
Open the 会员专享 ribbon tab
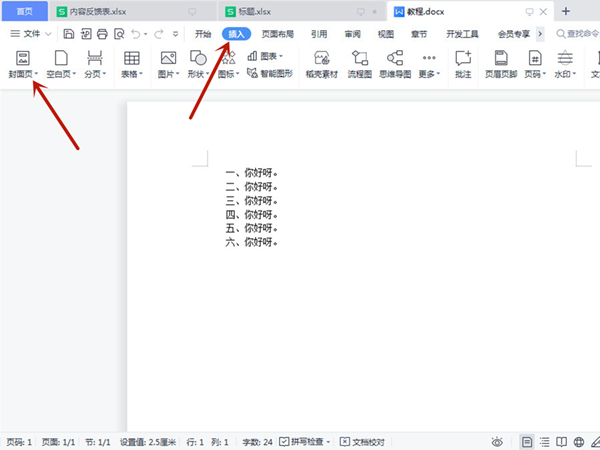tap(514, 34)
